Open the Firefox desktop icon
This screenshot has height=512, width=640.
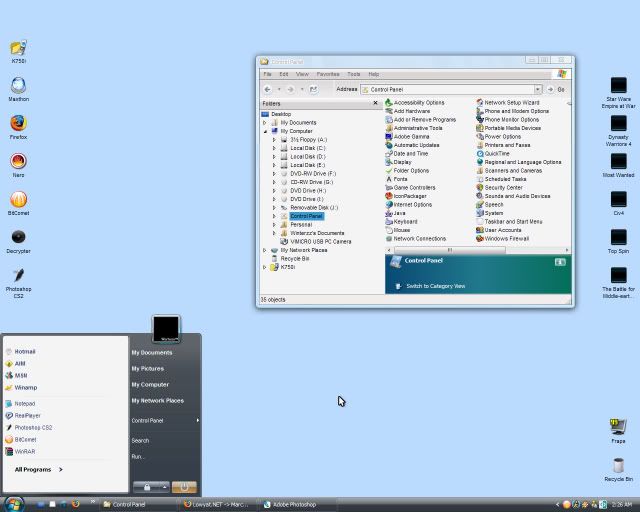coord(18,124)
